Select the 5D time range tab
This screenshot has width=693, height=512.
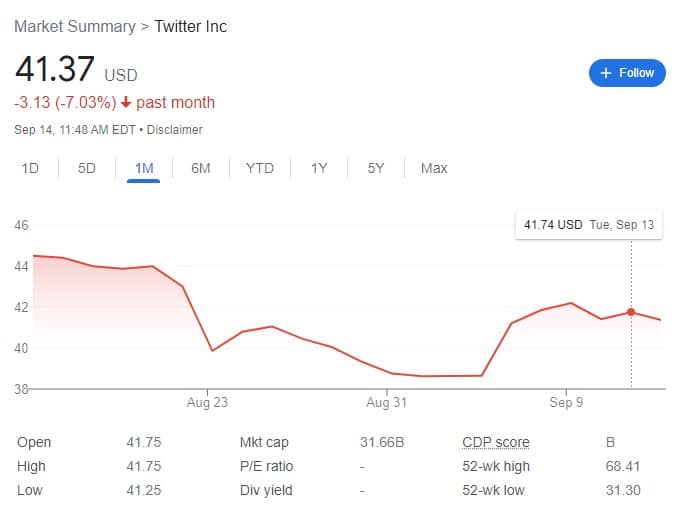pyautogui.click(x=87, y=168)
